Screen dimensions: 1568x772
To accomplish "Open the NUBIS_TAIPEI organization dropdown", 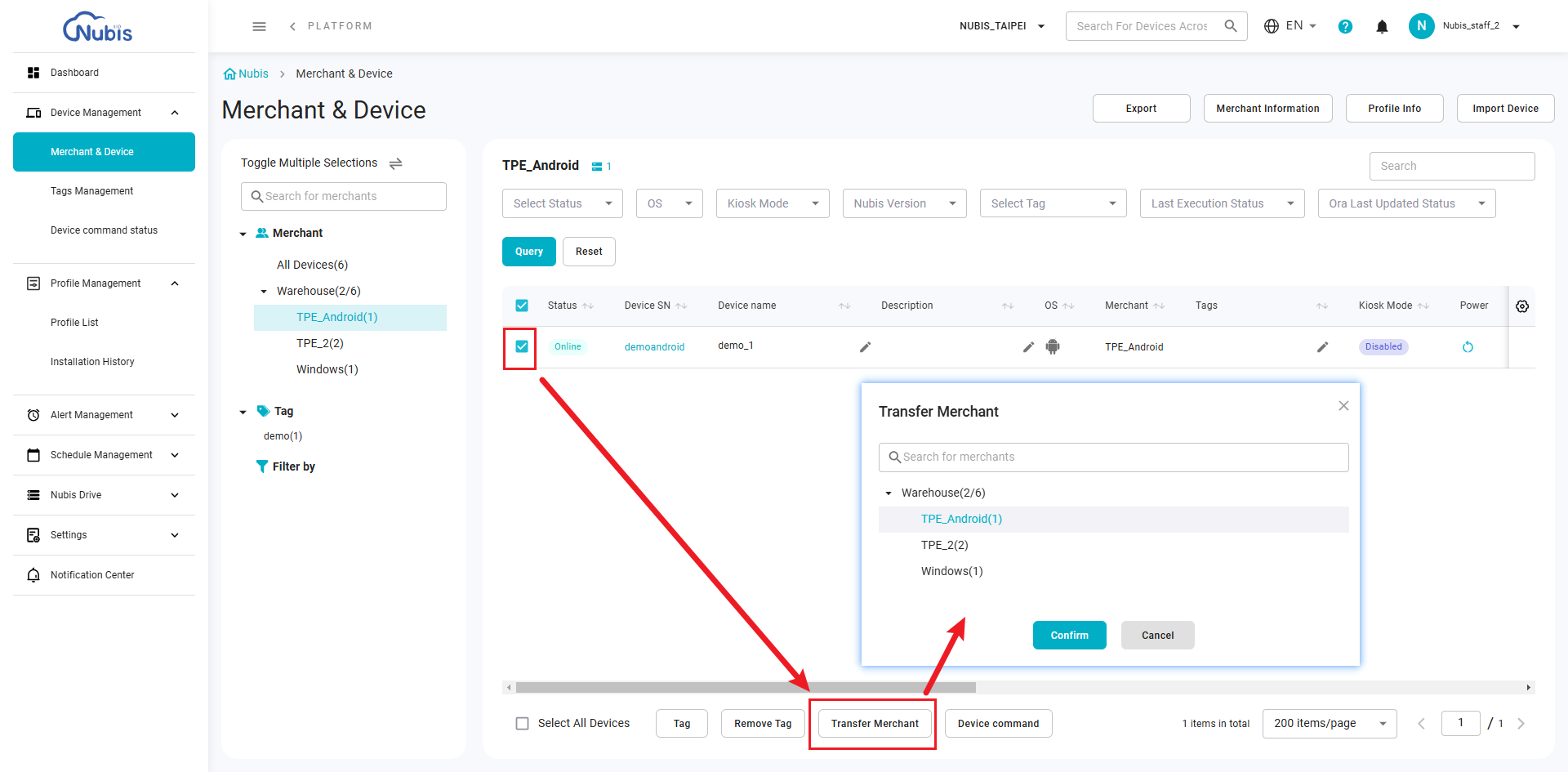I will [1002, 26].
